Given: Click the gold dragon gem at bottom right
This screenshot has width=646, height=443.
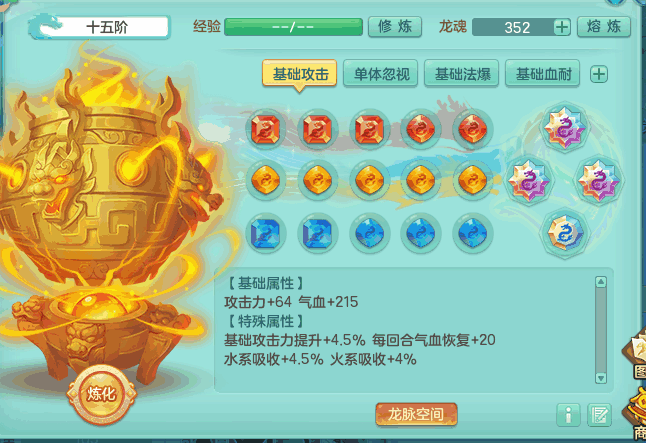Looking at the screenshot, I should click(x=565, y=233).
